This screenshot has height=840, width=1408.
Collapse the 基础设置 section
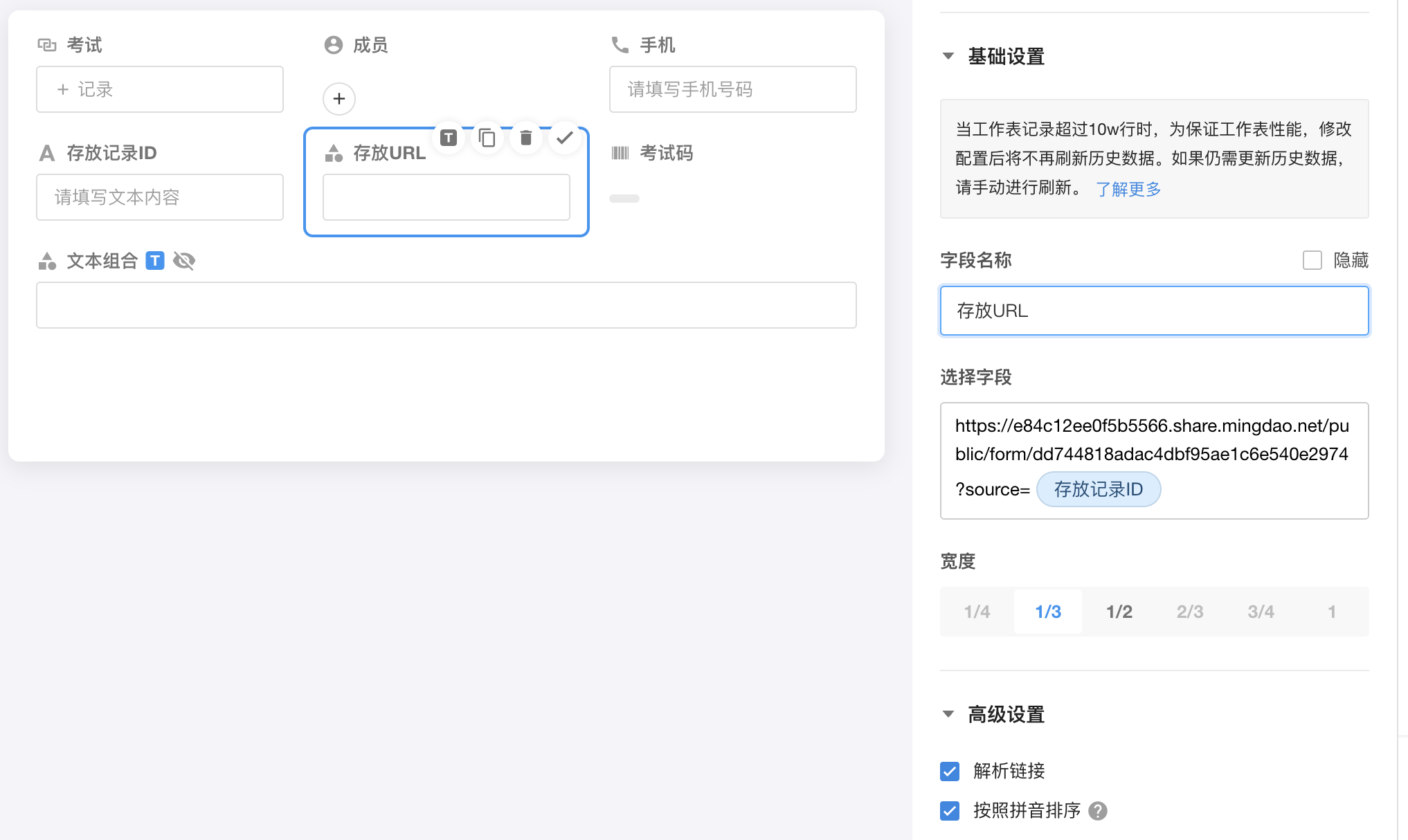tap(948, 56)
